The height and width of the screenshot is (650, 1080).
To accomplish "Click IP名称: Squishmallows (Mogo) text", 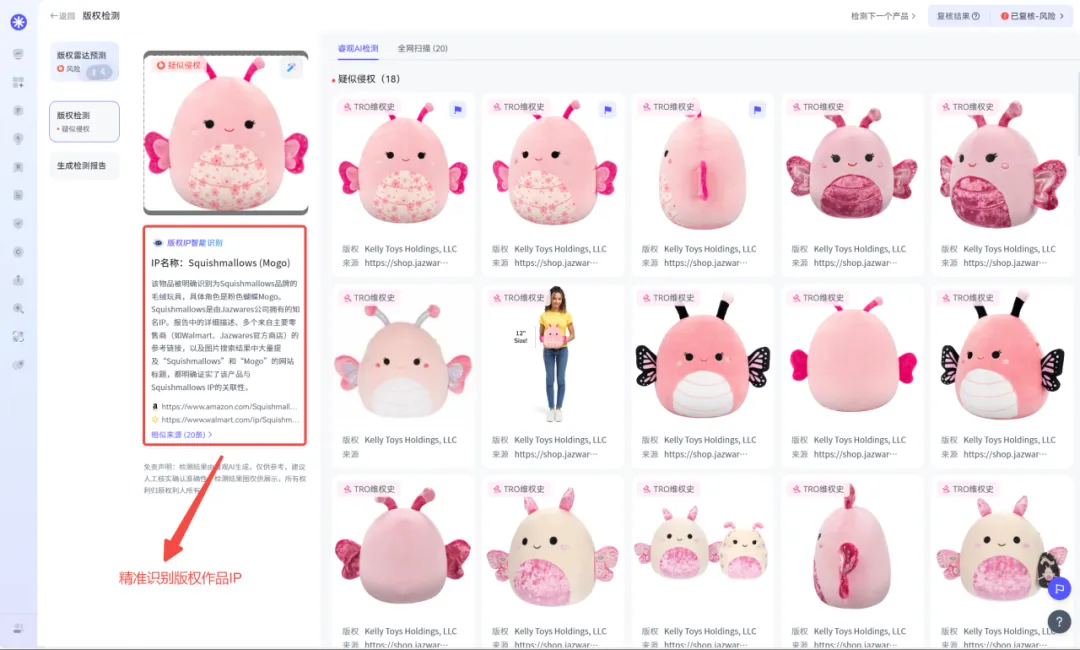I will coord(220,263).
